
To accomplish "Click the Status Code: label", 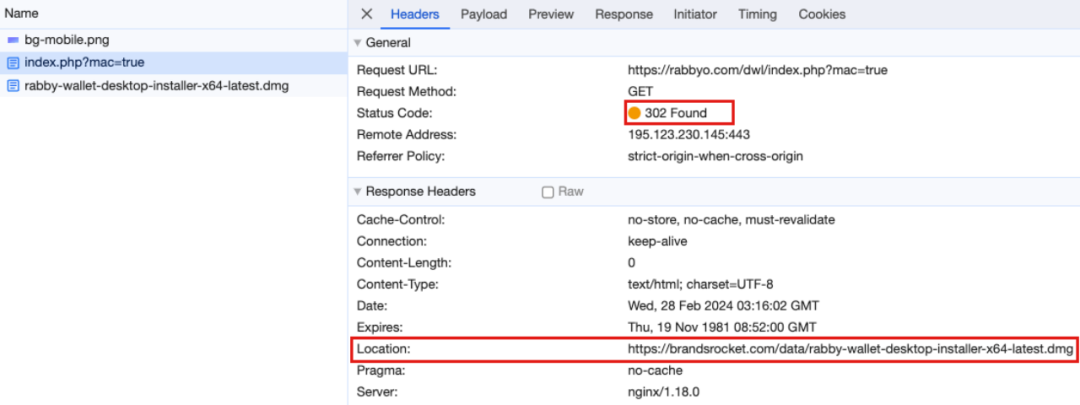I will [x=395, y=112].
